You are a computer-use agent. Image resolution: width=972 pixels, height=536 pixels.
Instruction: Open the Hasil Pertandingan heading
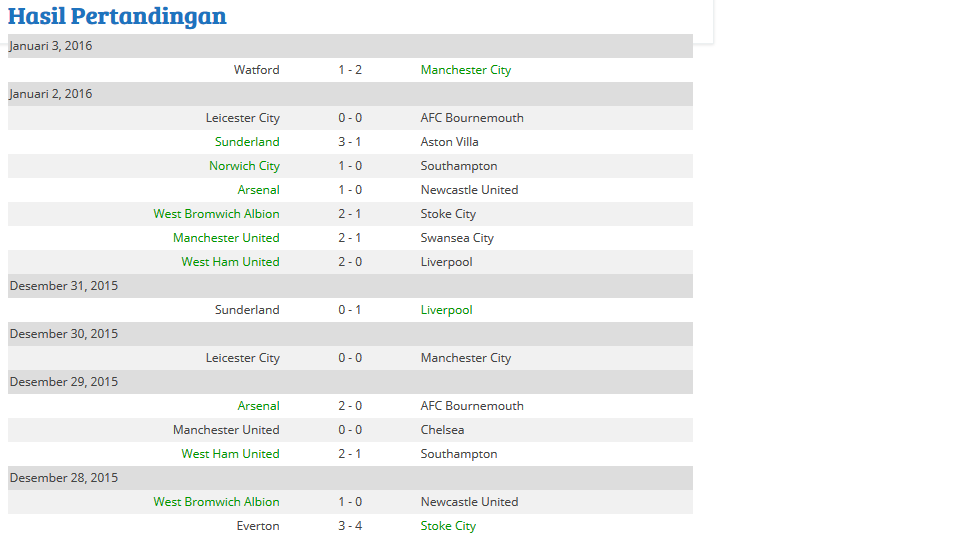pos(117,17)
